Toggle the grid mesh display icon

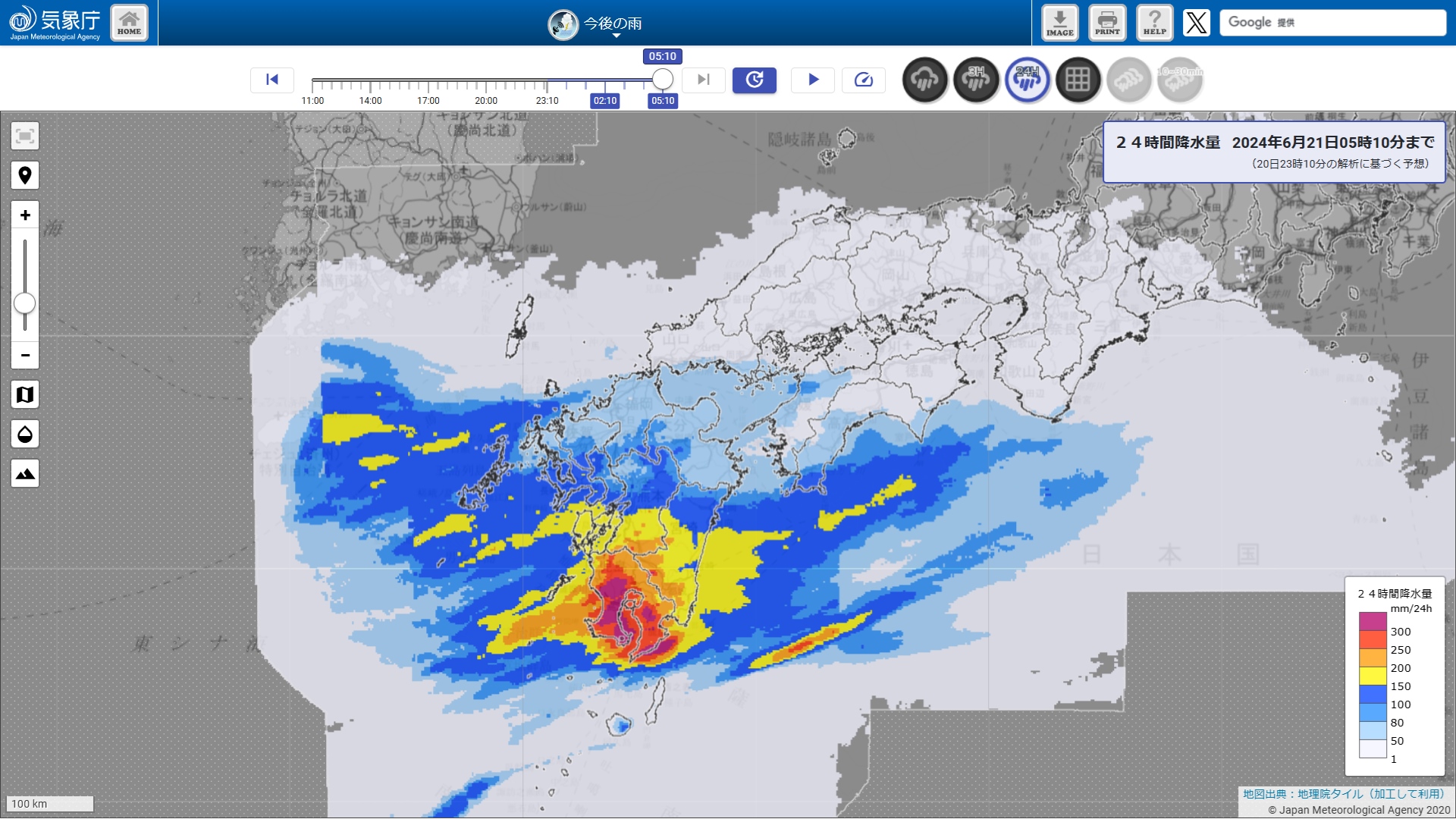click(1078, 80)
